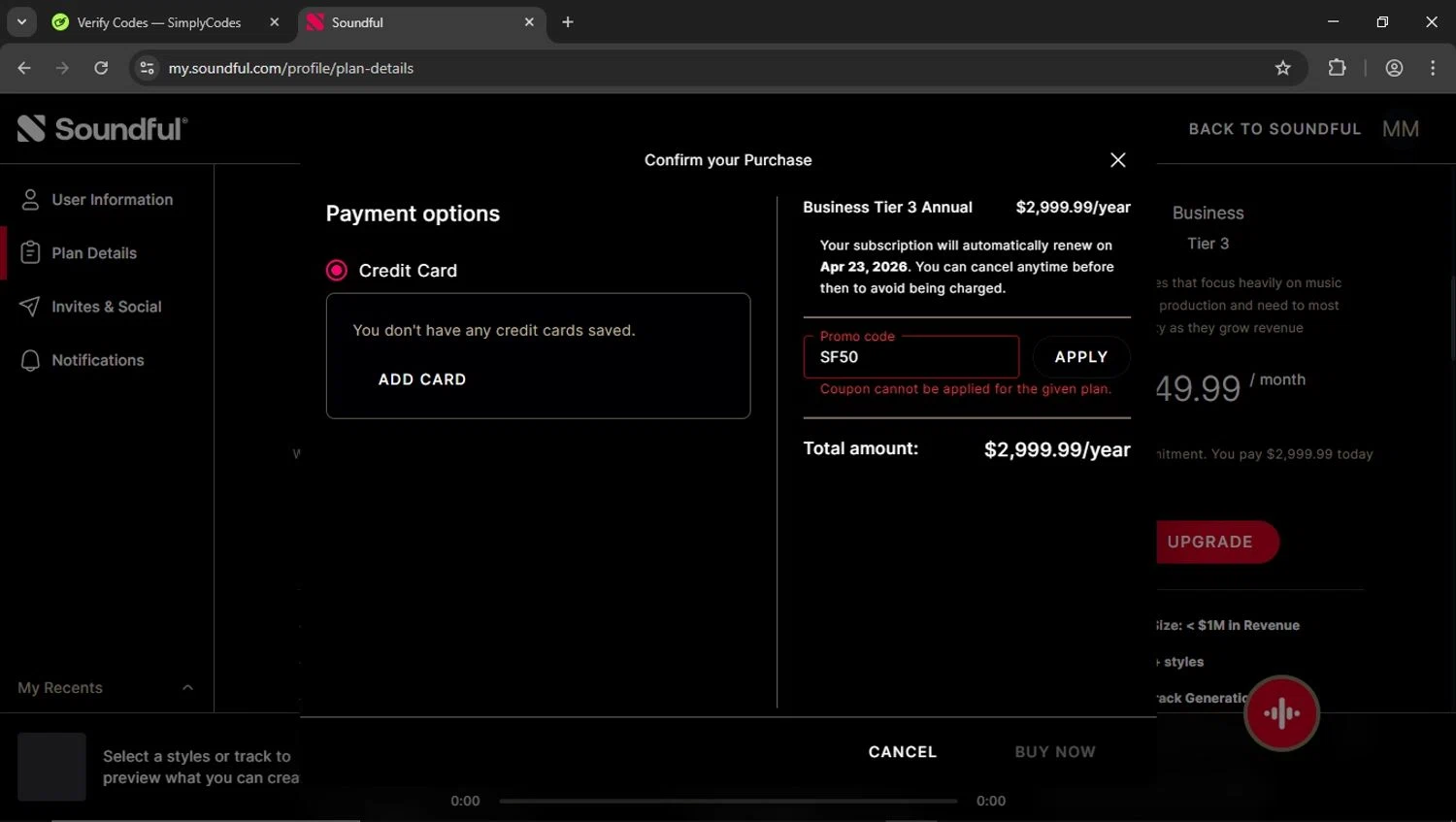Viewport: 1456px width, 822px height.
Task: Focus the Promo code input field
Action: pos(911,357)
